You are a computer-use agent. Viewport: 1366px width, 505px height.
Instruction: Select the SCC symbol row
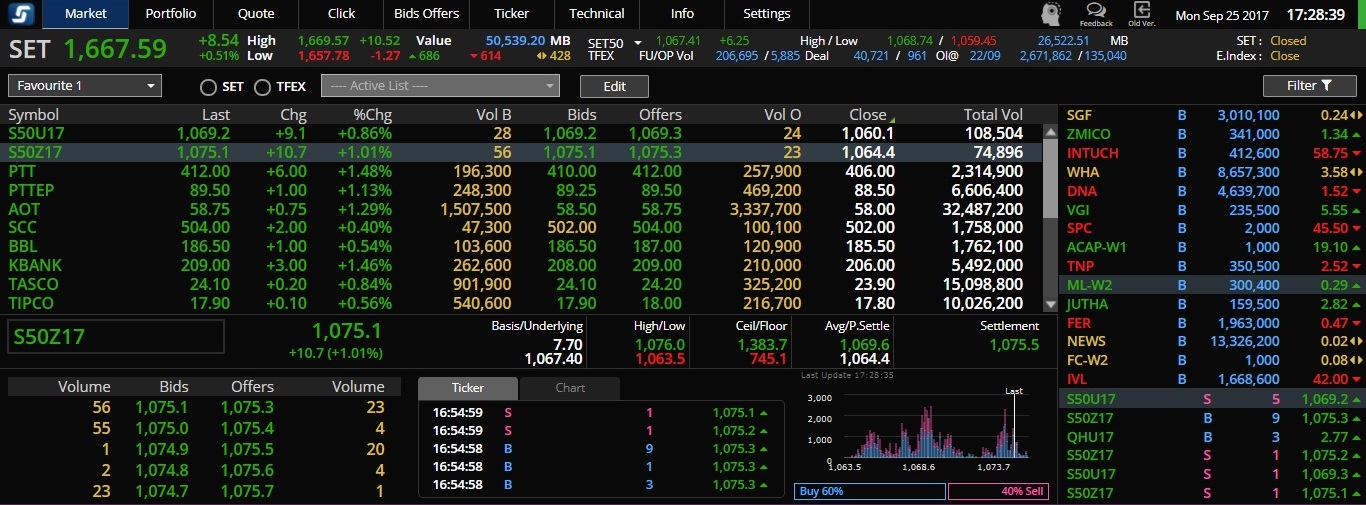click(x=521, y=228)
